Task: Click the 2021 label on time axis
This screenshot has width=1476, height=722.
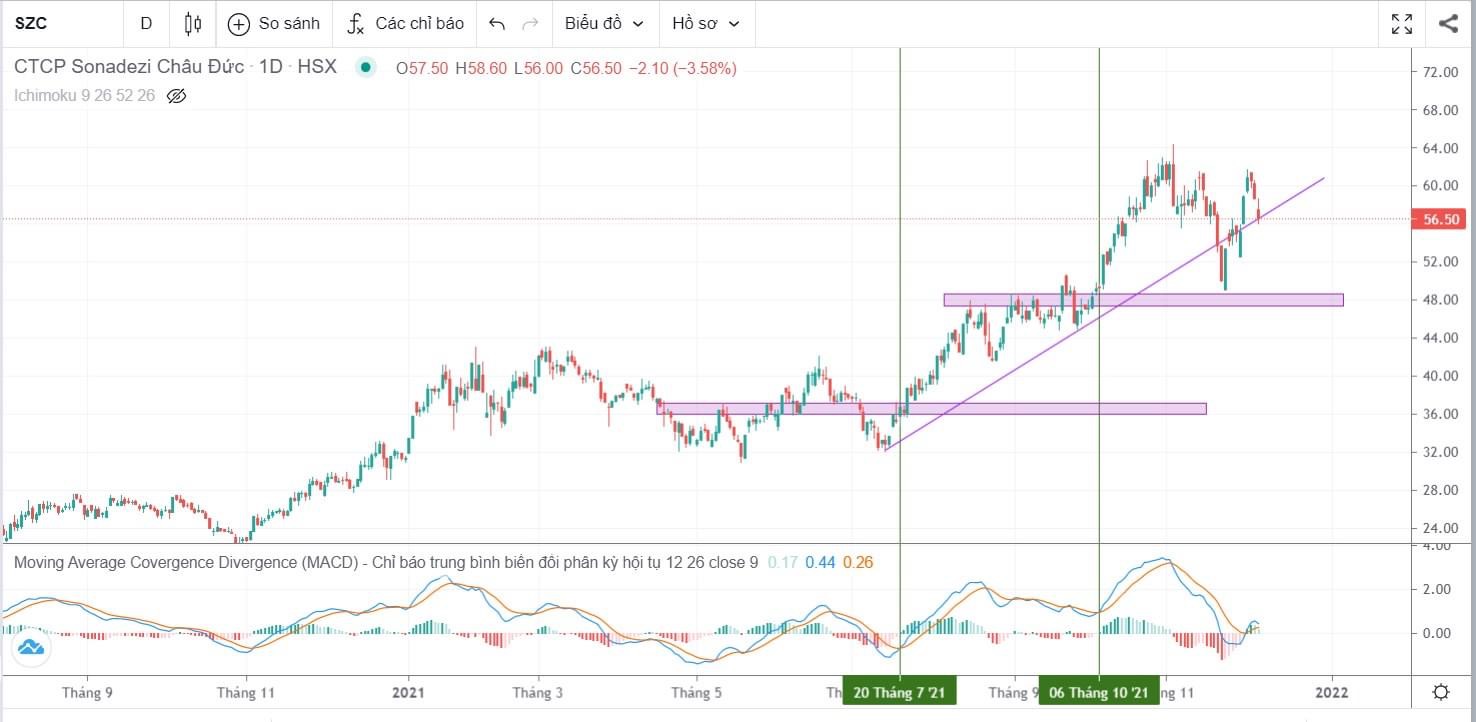Action: [x=408, y=692]
